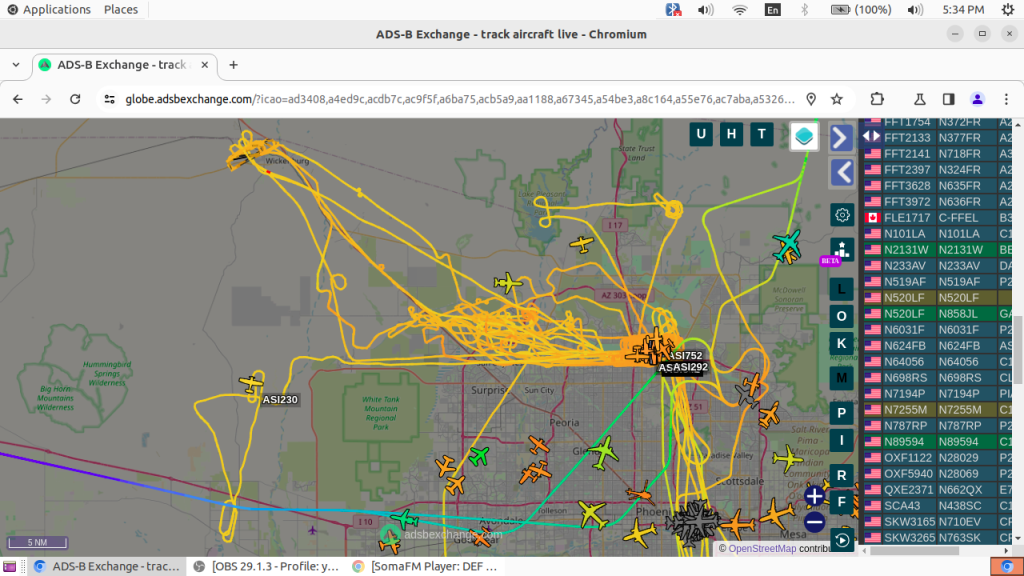Select the N7255M aircraft row
Image resolution: width=1024 pixels, height=576 pixels.
[937, 409]
